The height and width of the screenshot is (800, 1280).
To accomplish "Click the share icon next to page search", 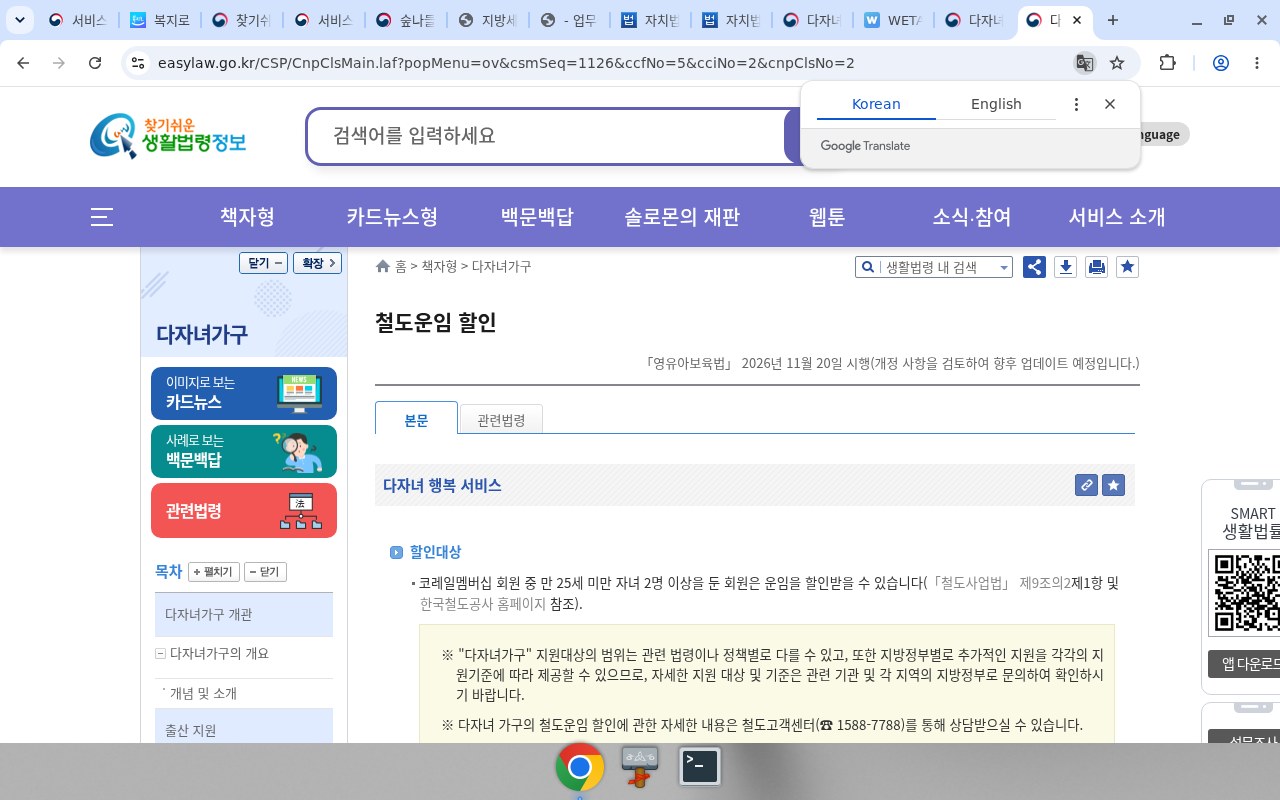I will click(1034, 267).
